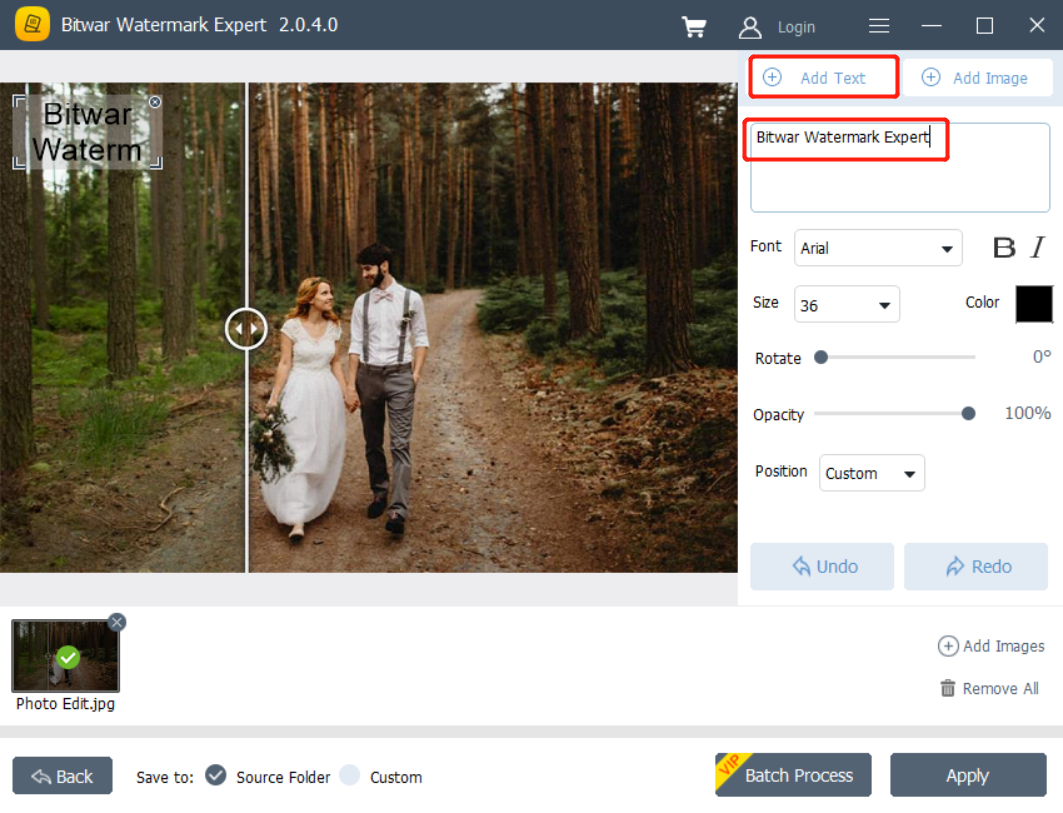Click the Bitwar app logo
The width and height of the screenshot is (1063, 813).
32,24
